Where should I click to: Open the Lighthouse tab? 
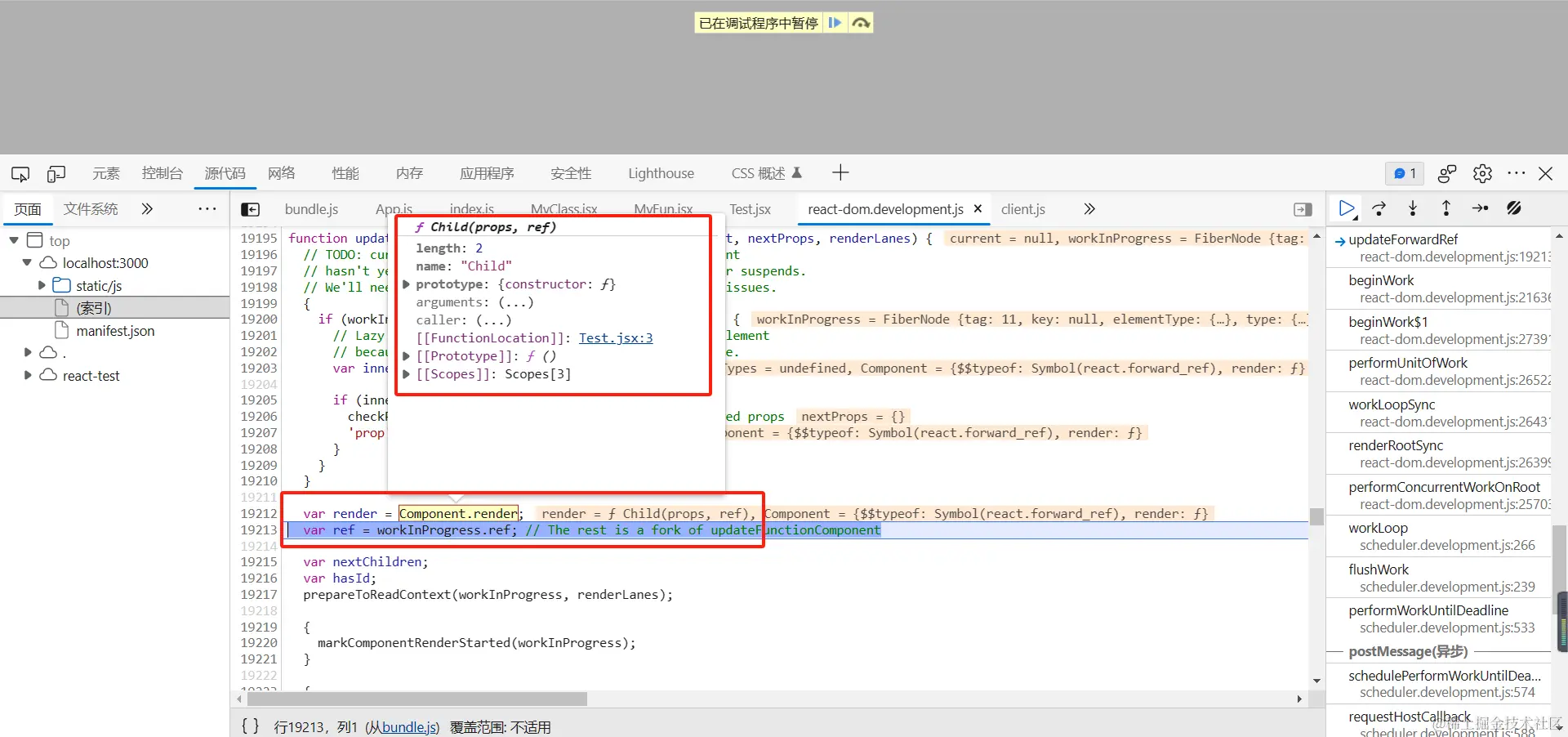point(661,173)
